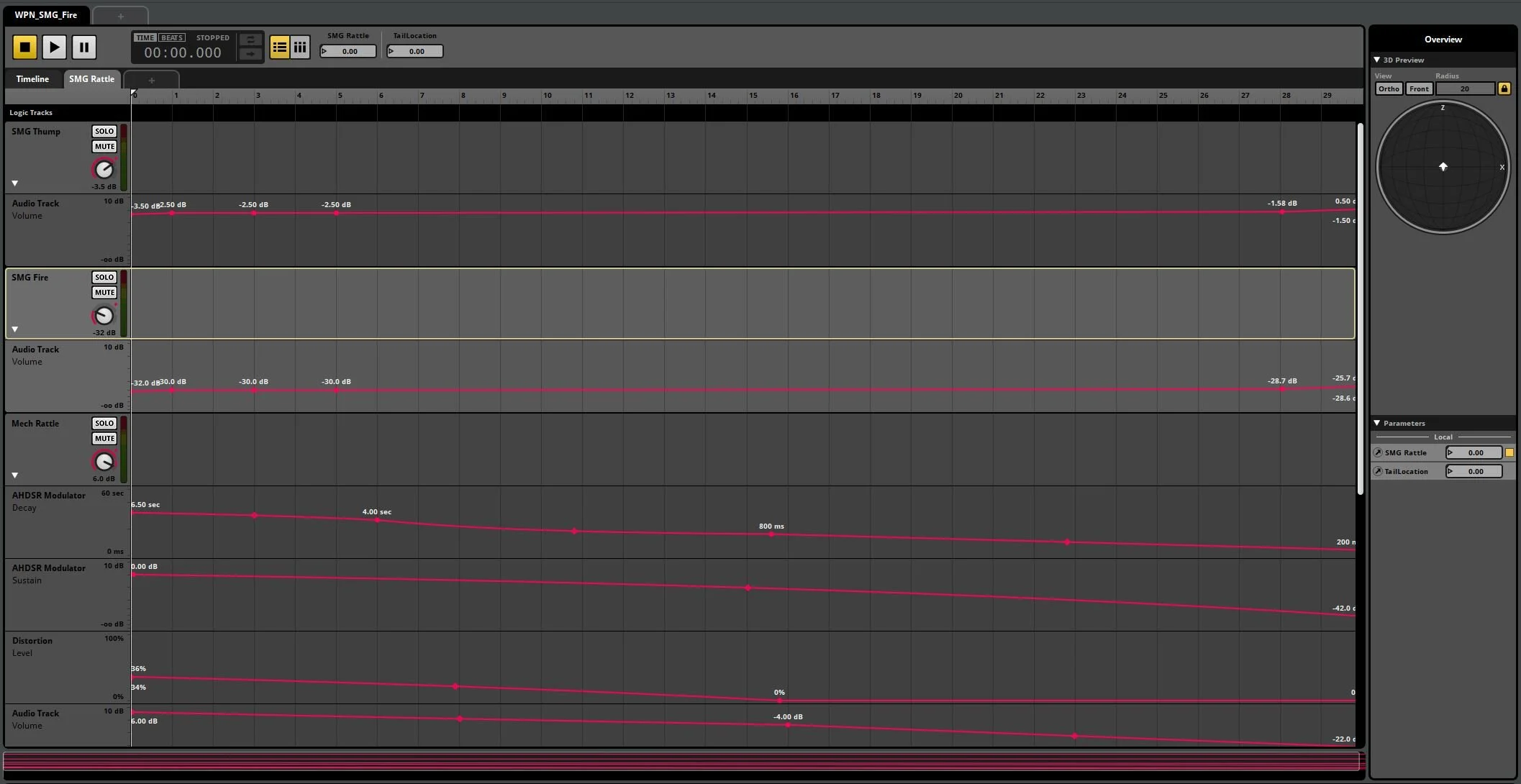Click the TailLocation value field in Parameters
The height and width of the screenshot is (784, 1521).
click(x=1474, y=471)
